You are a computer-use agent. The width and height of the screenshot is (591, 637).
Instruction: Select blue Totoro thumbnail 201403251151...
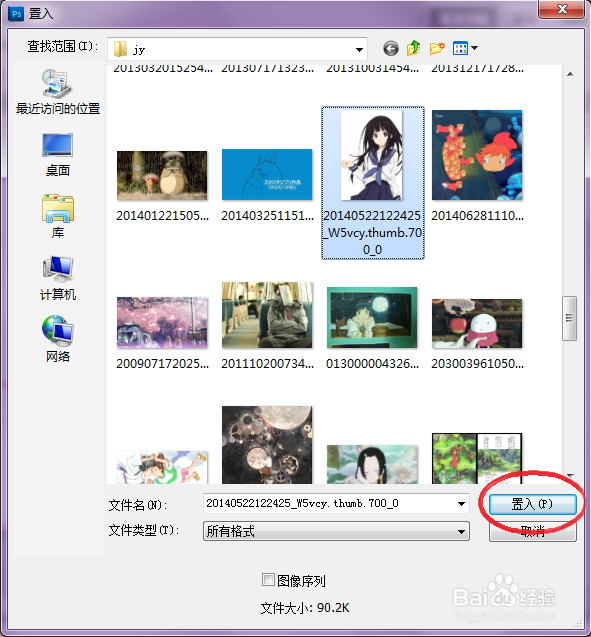coord(267,174)
